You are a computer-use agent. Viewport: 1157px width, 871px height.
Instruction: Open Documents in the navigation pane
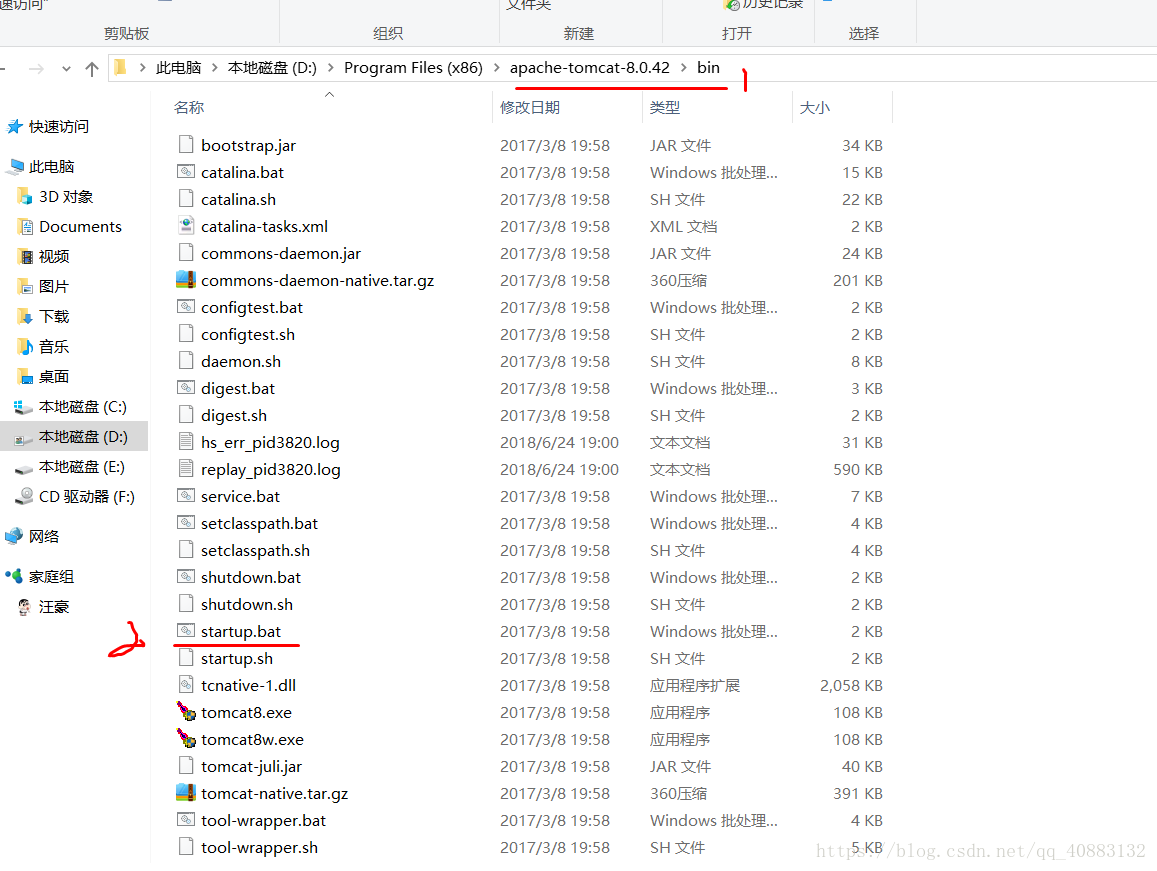[80, 227]
